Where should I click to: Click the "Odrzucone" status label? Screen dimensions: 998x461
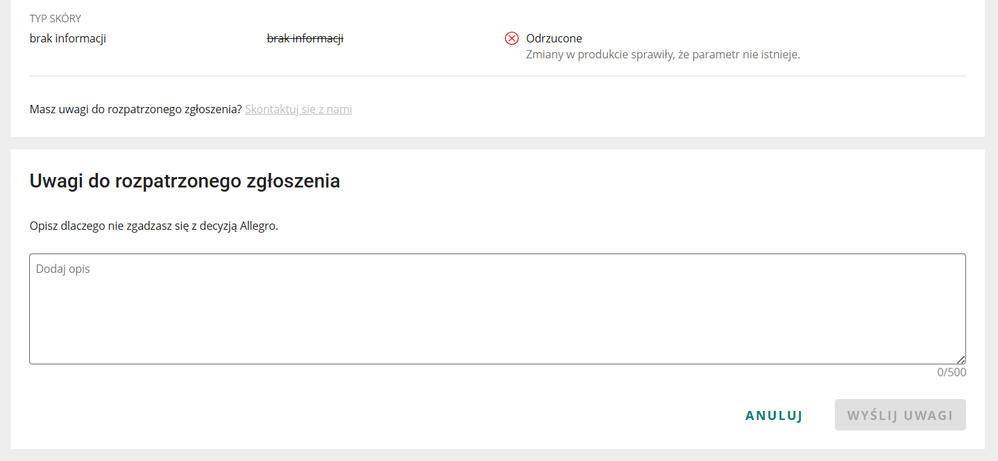click(554, 38)
